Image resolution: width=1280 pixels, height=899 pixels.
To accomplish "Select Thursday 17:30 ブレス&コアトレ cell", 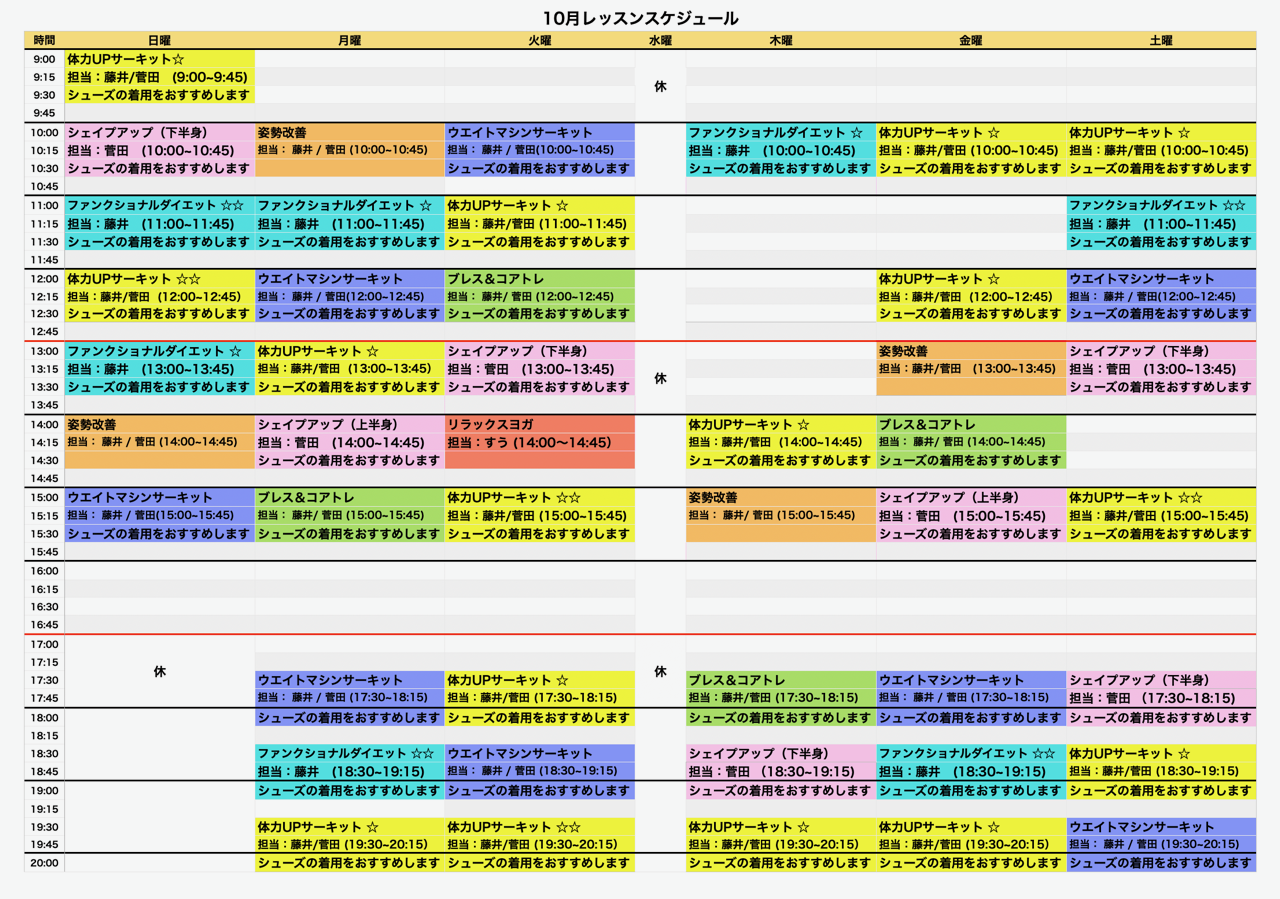I will coord(781,680).
